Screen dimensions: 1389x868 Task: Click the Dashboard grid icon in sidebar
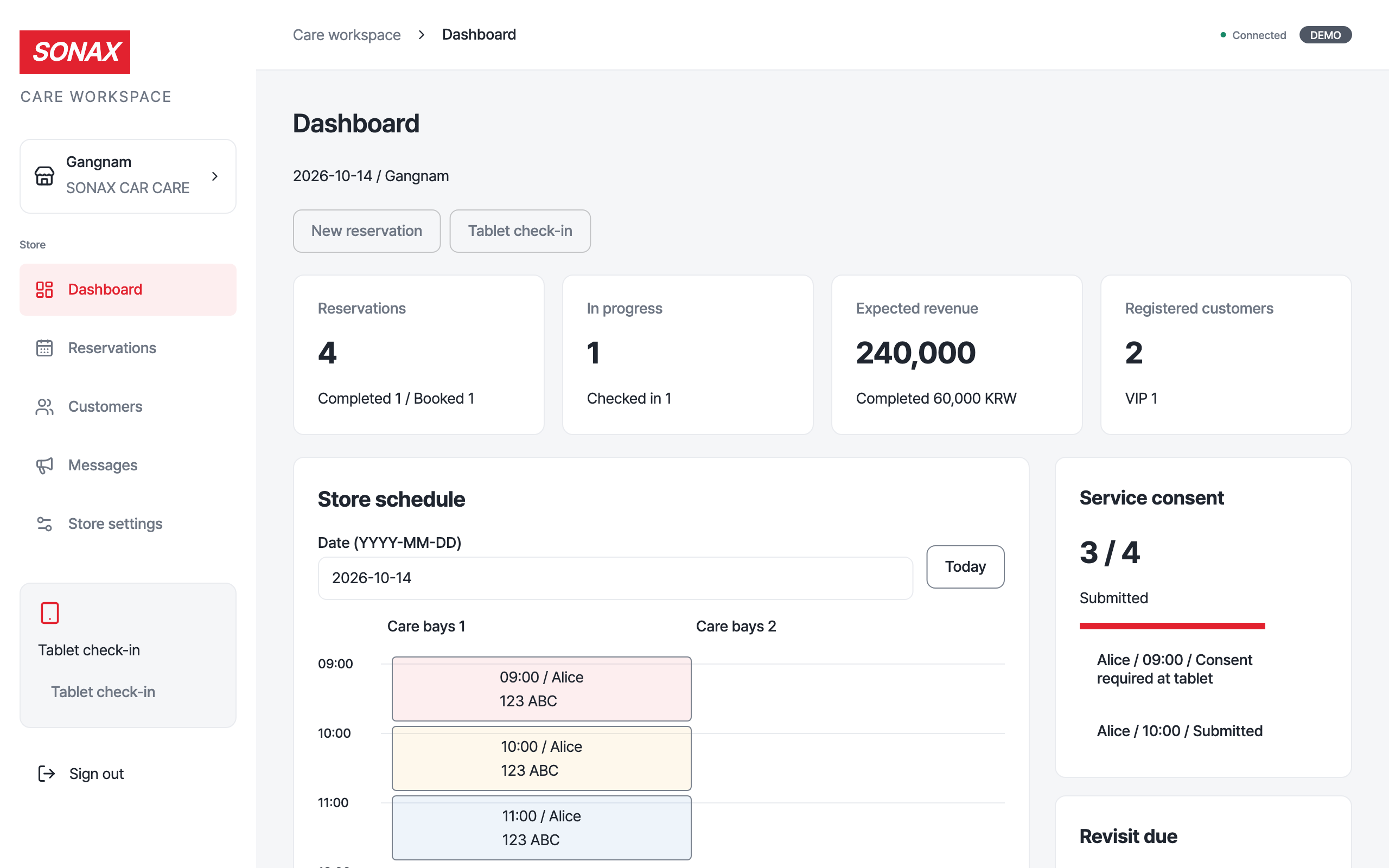click(44, 289)
